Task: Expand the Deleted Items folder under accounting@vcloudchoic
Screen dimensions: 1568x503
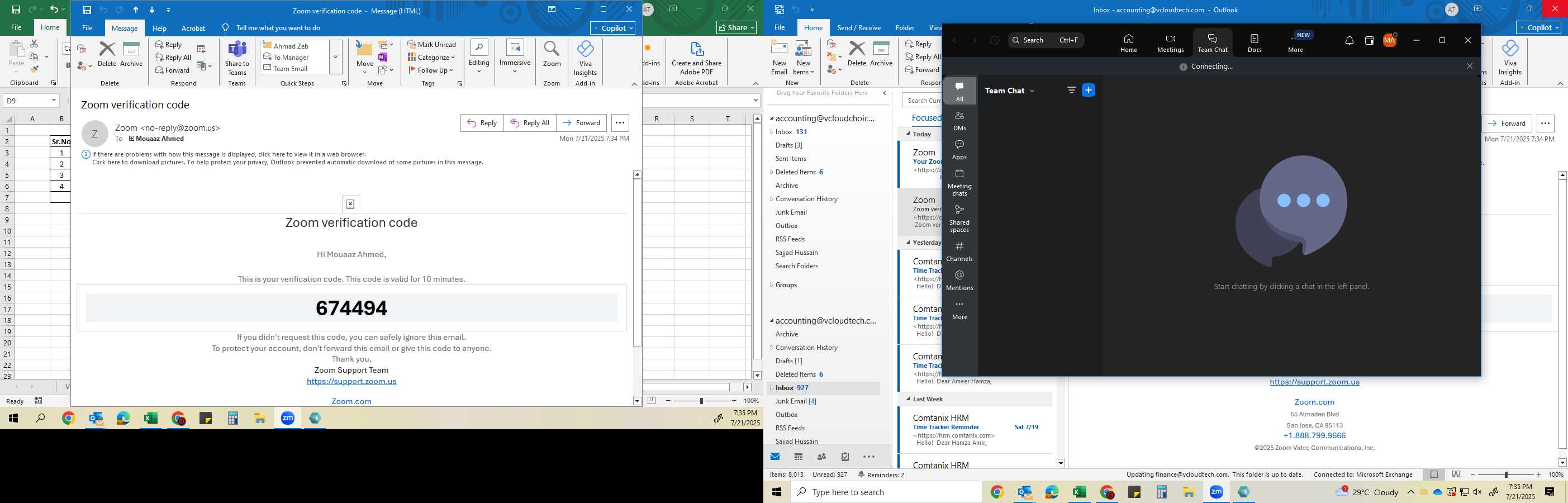Action: tap(772, 172)
